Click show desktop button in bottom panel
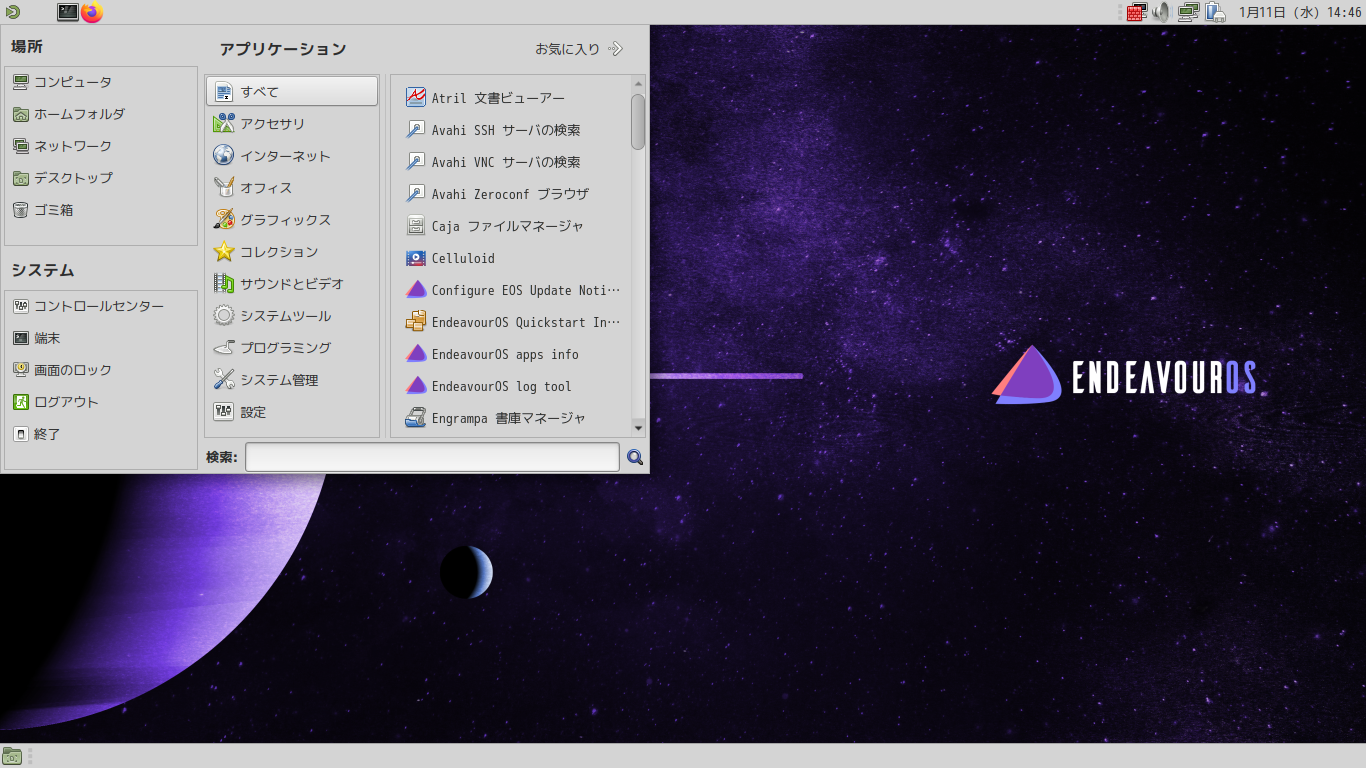The image size is (1366, 768). [x=12, y=756]
